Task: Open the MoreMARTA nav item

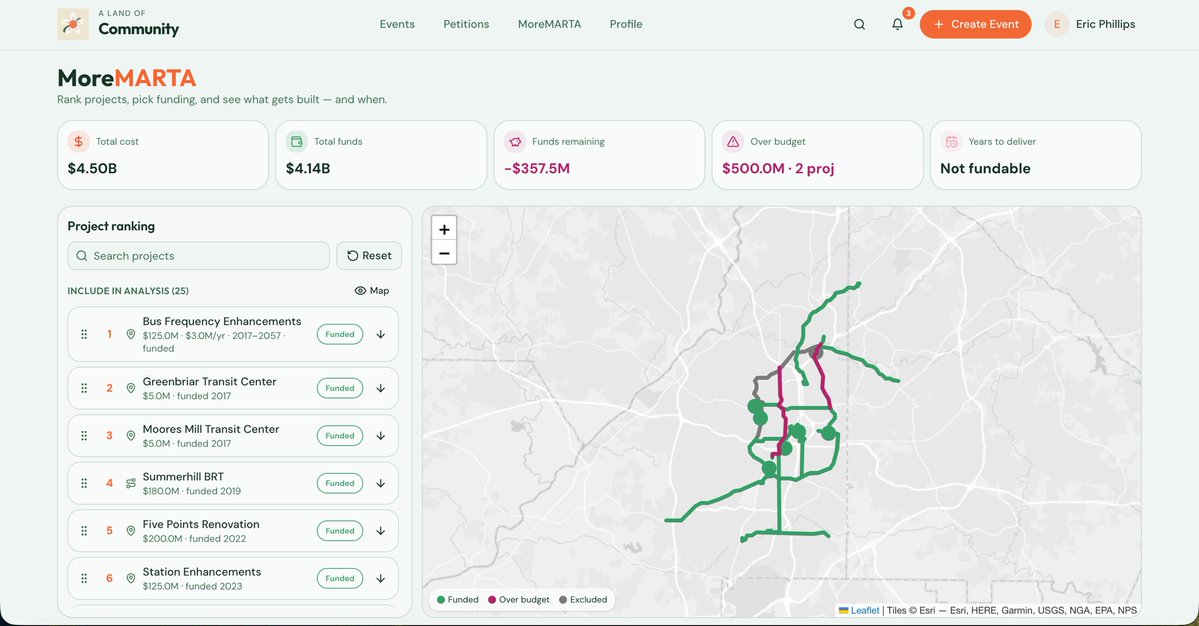Action: 549,24
